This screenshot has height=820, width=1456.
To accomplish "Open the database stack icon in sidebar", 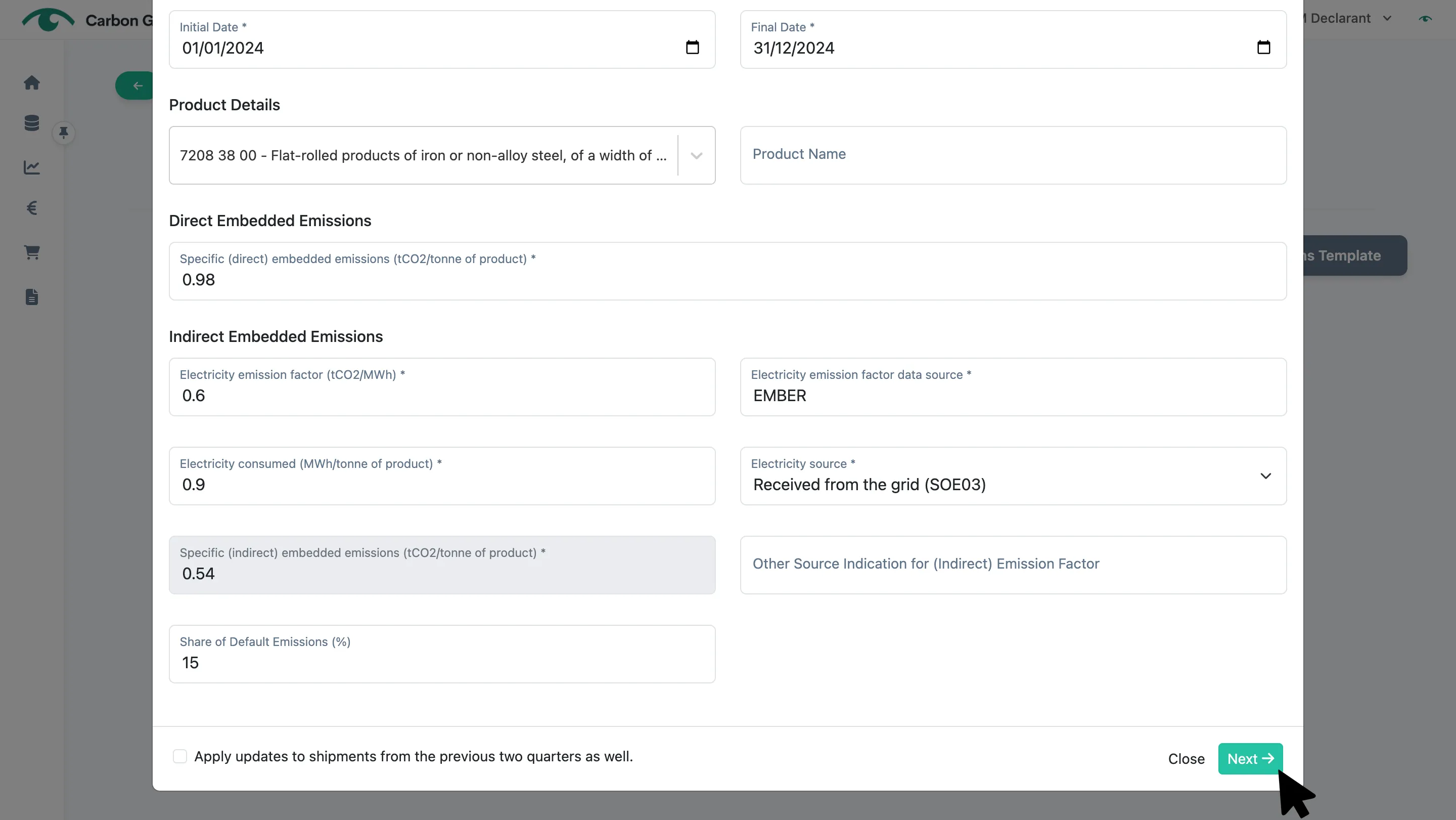I will click(32, 123).
